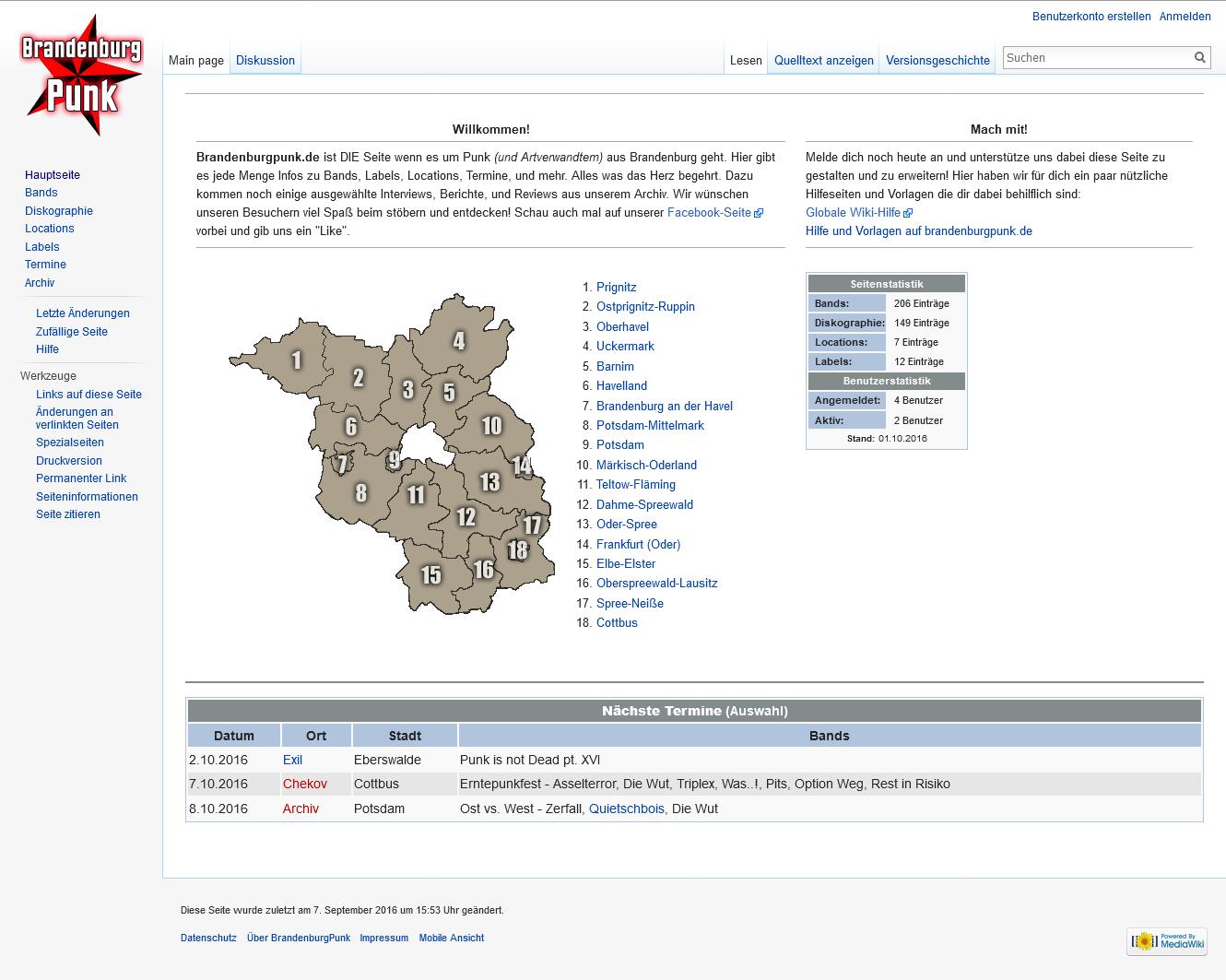Open the Exil venue link
1226x980 pixels.
[x=292, y=761]
